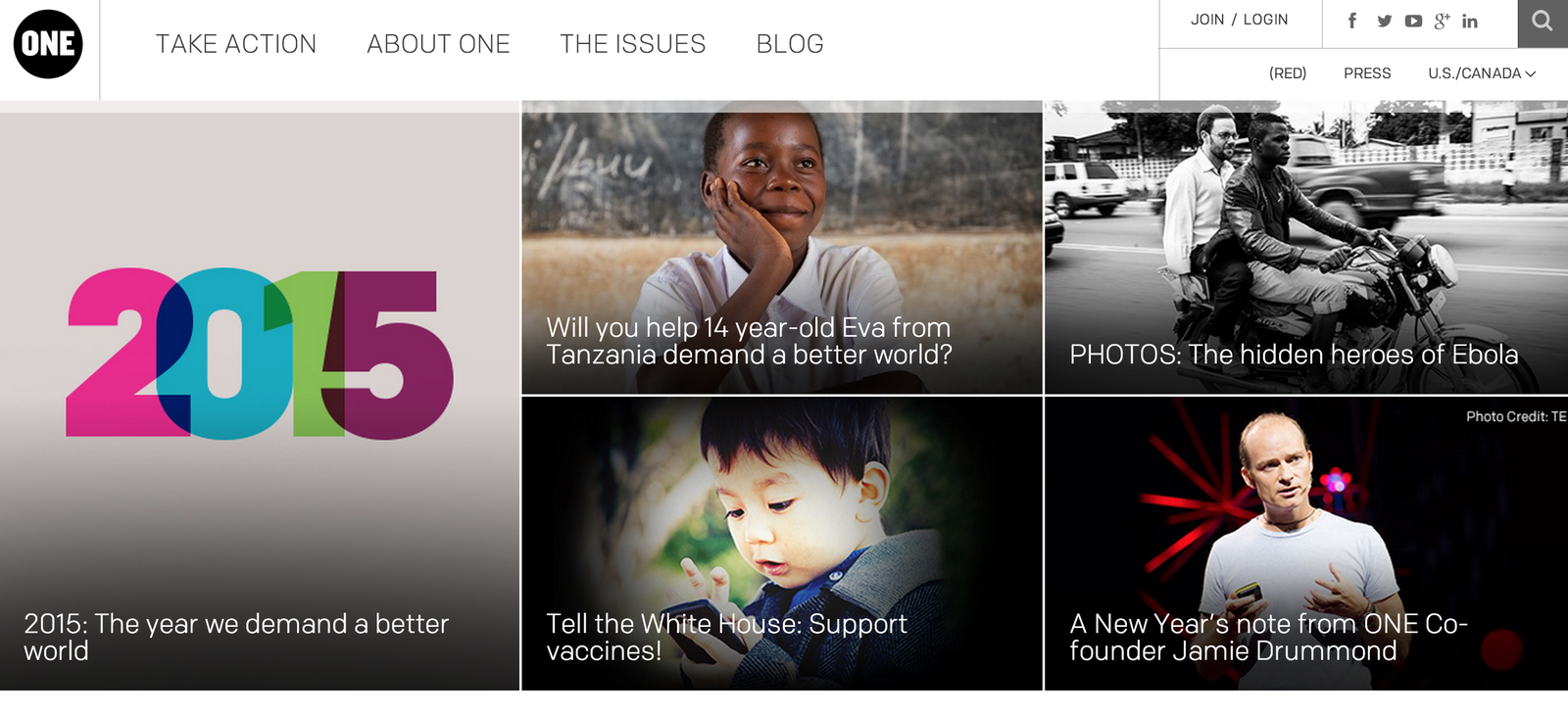Select THE ISSUES menu item
Screen dimensions: 1568x715
(632, 44)
